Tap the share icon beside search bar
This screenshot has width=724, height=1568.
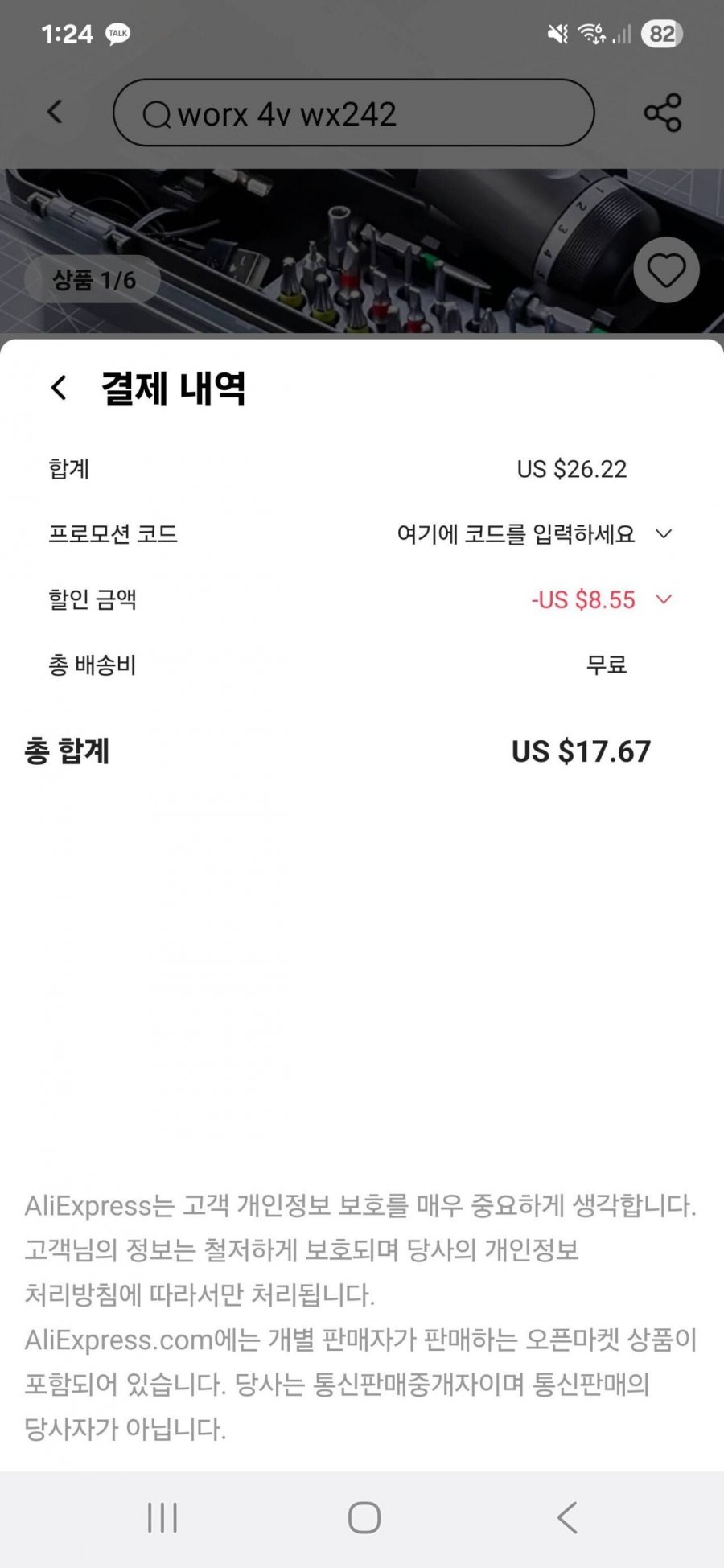(x=663, y=113)
